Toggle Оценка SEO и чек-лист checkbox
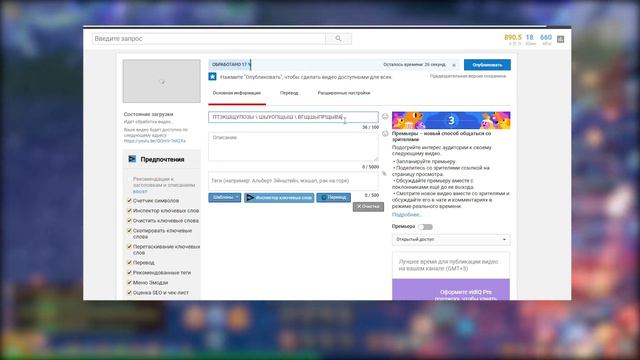 [129, 293]
